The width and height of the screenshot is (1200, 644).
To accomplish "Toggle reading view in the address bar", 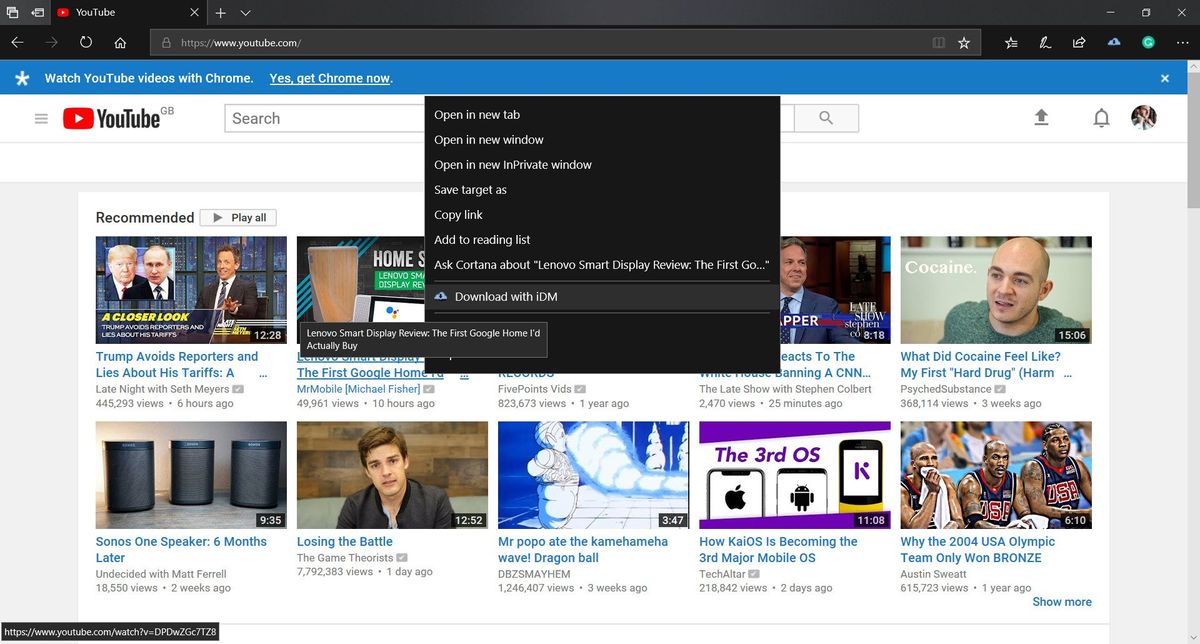I will 938,42.
